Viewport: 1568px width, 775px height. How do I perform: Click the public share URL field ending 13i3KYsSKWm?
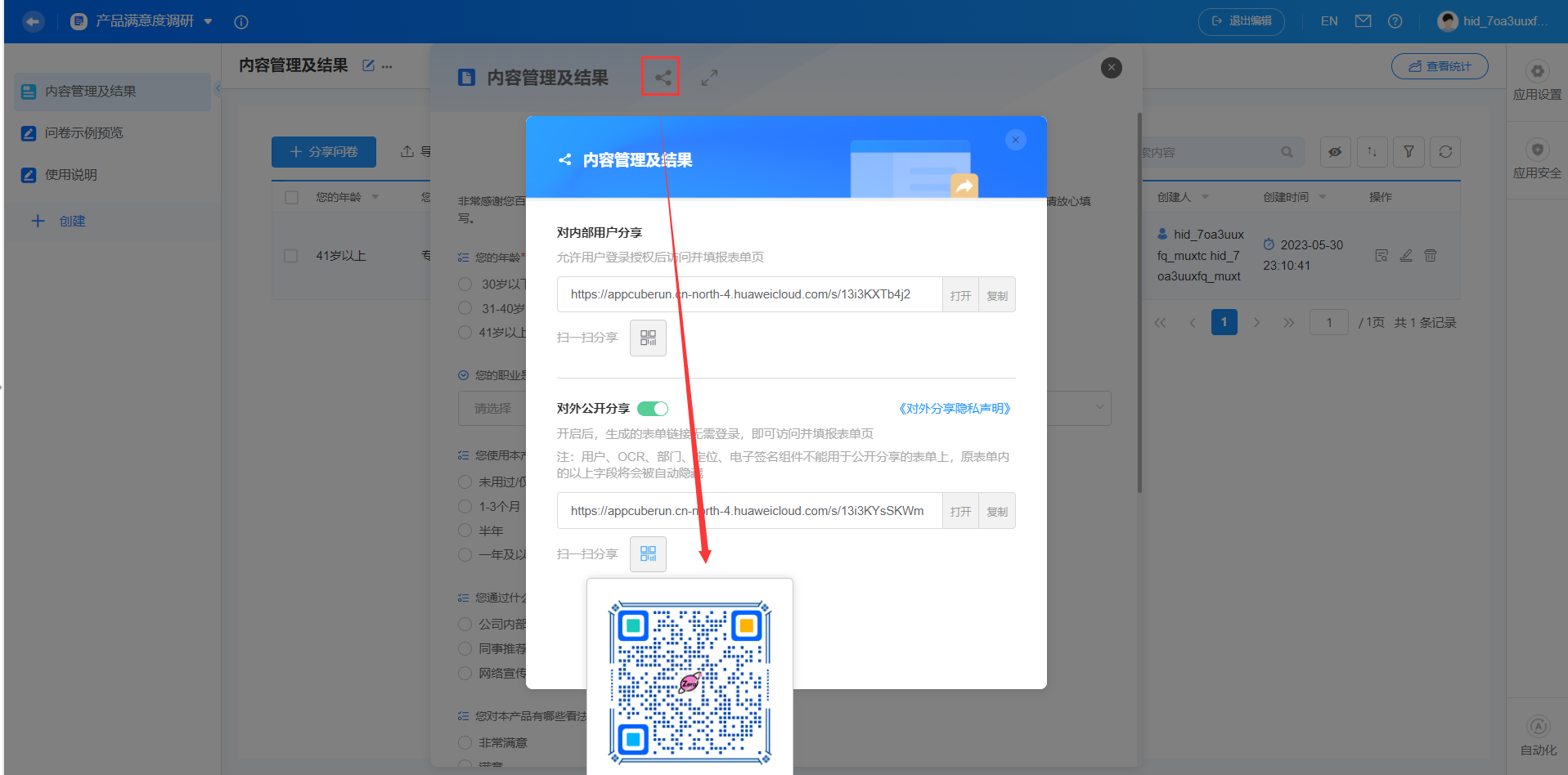pos(749,511)
